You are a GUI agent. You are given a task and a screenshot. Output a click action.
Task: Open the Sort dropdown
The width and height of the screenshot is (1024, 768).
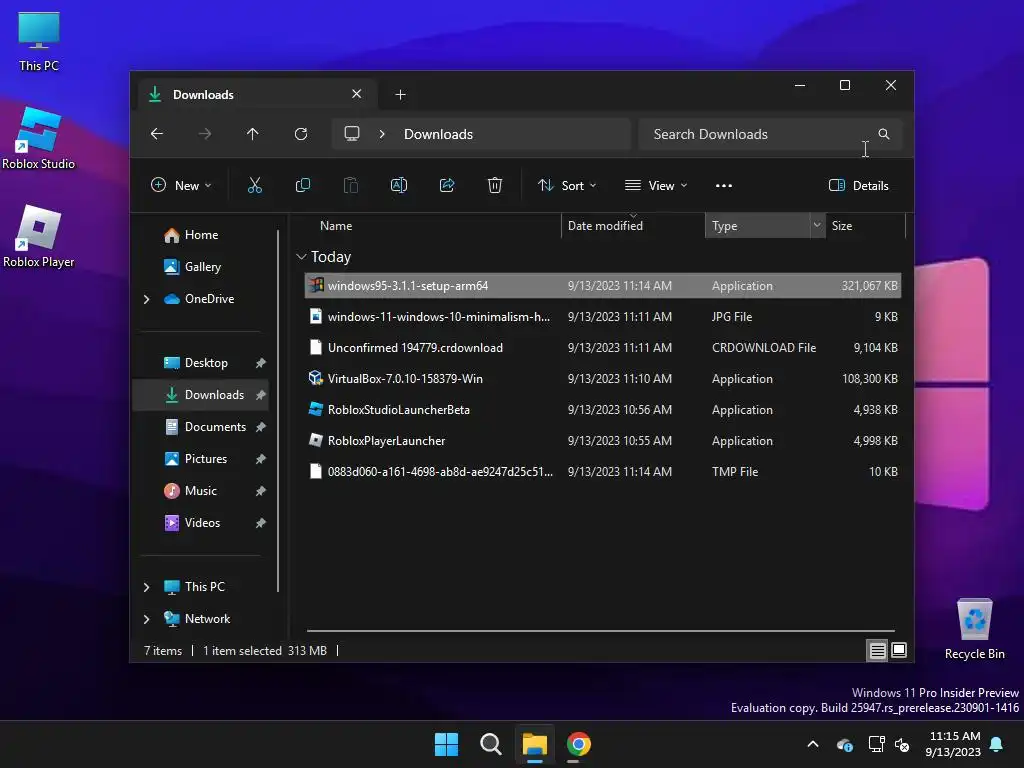[567, 185]
